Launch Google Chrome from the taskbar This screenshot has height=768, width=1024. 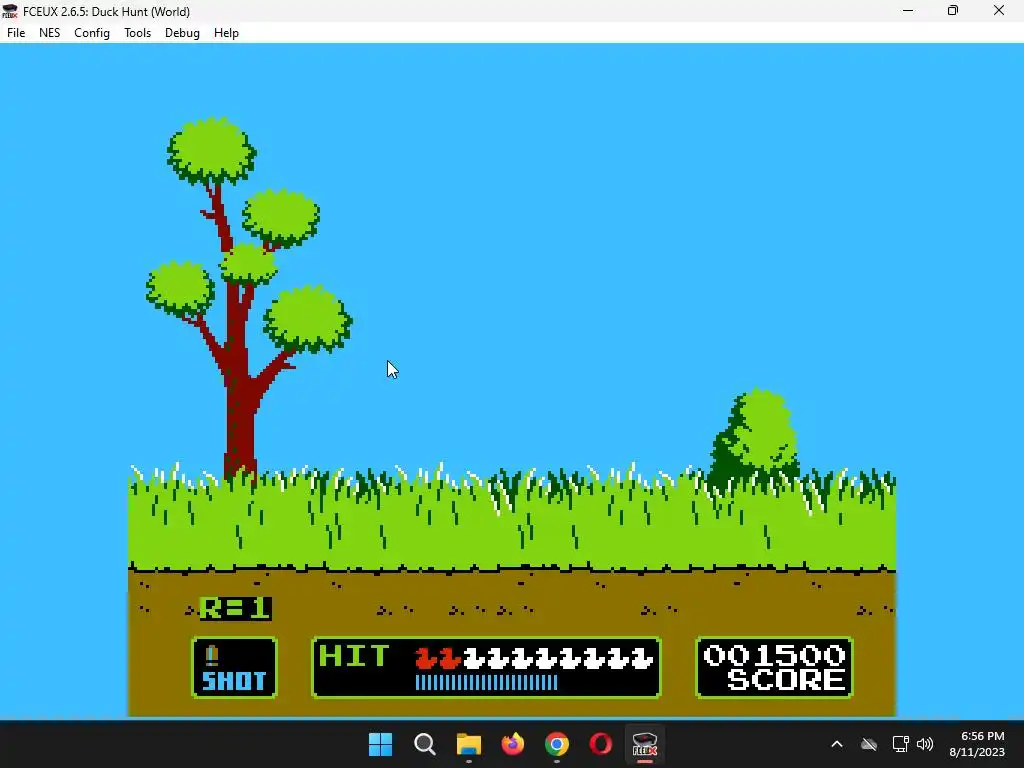click(556, 744)
